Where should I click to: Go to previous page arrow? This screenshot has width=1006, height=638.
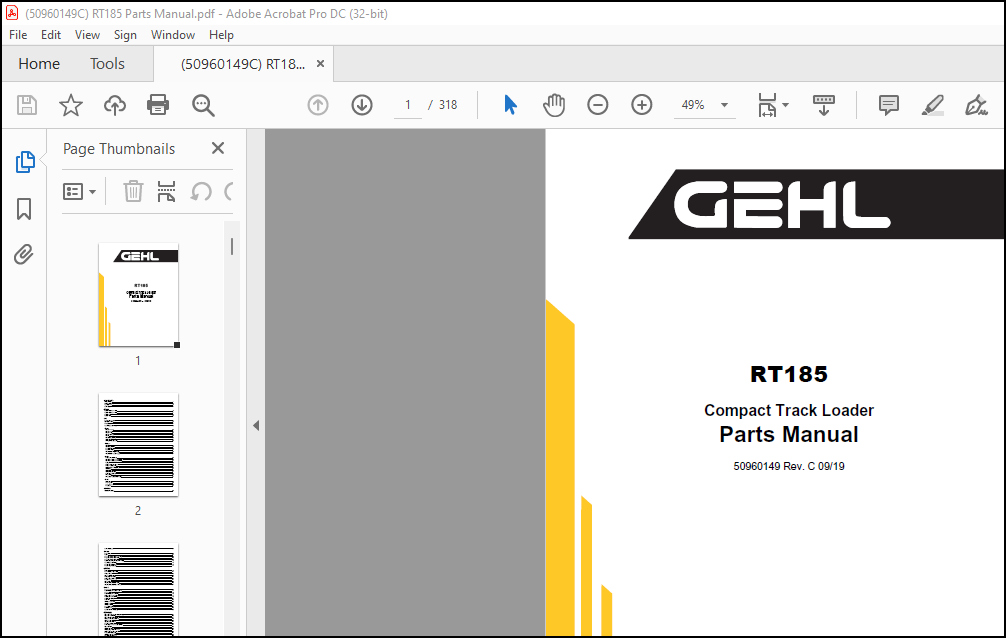[318, 105]
